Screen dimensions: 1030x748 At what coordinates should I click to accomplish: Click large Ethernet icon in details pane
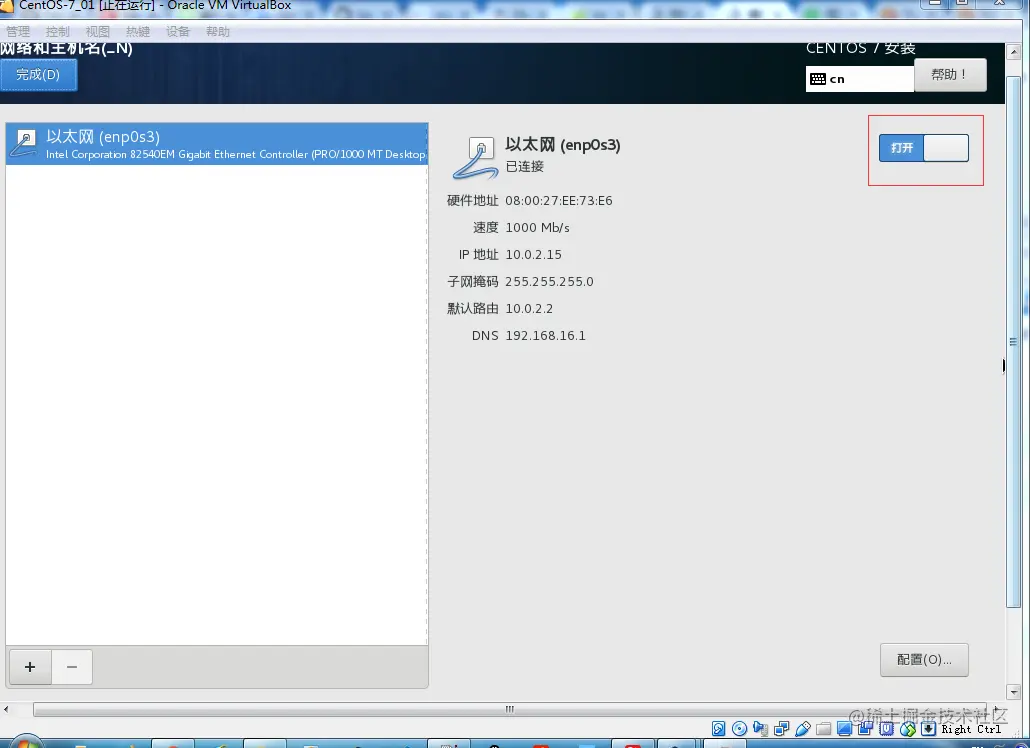click(x=476, y=158)
